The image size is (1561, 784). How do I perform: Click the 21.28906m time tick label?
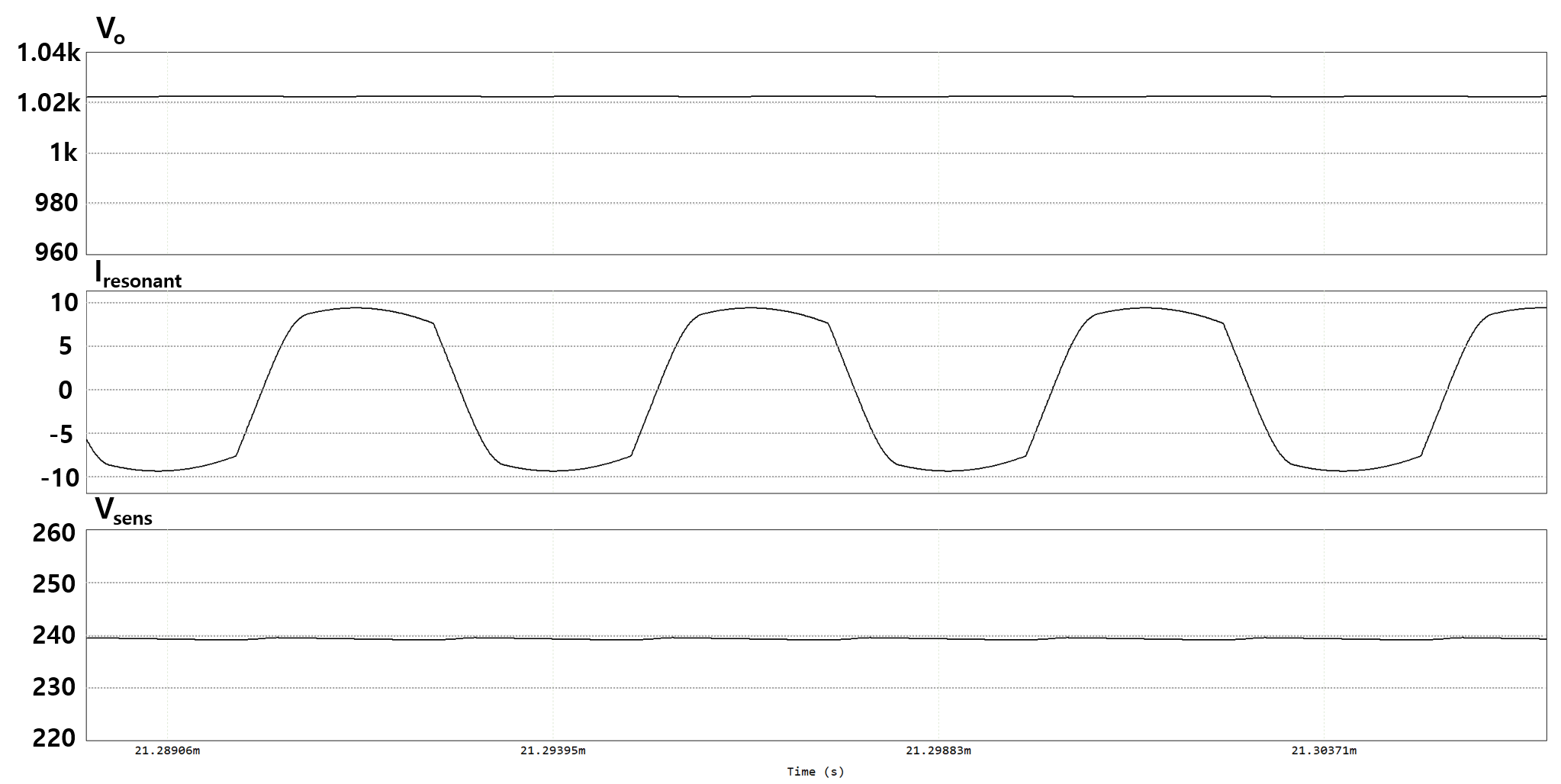coord(167,750)
